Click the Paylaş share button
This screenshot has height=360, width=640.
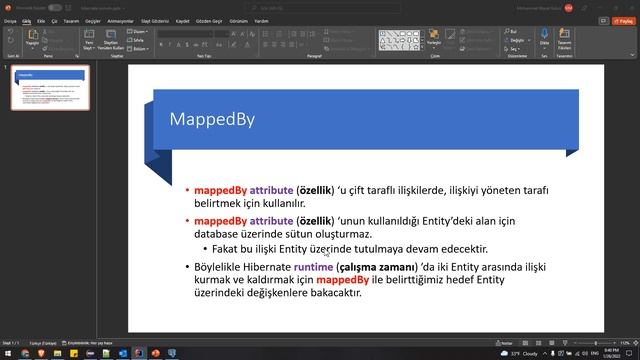(624, 21)
